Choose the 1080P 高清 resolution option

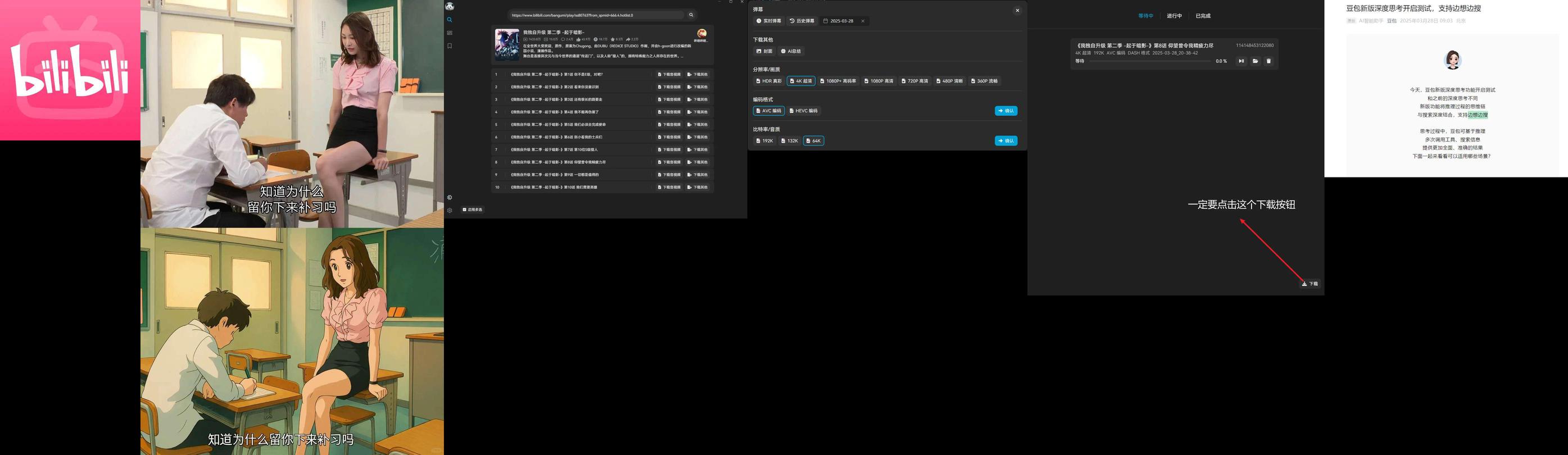click(879, 81)
